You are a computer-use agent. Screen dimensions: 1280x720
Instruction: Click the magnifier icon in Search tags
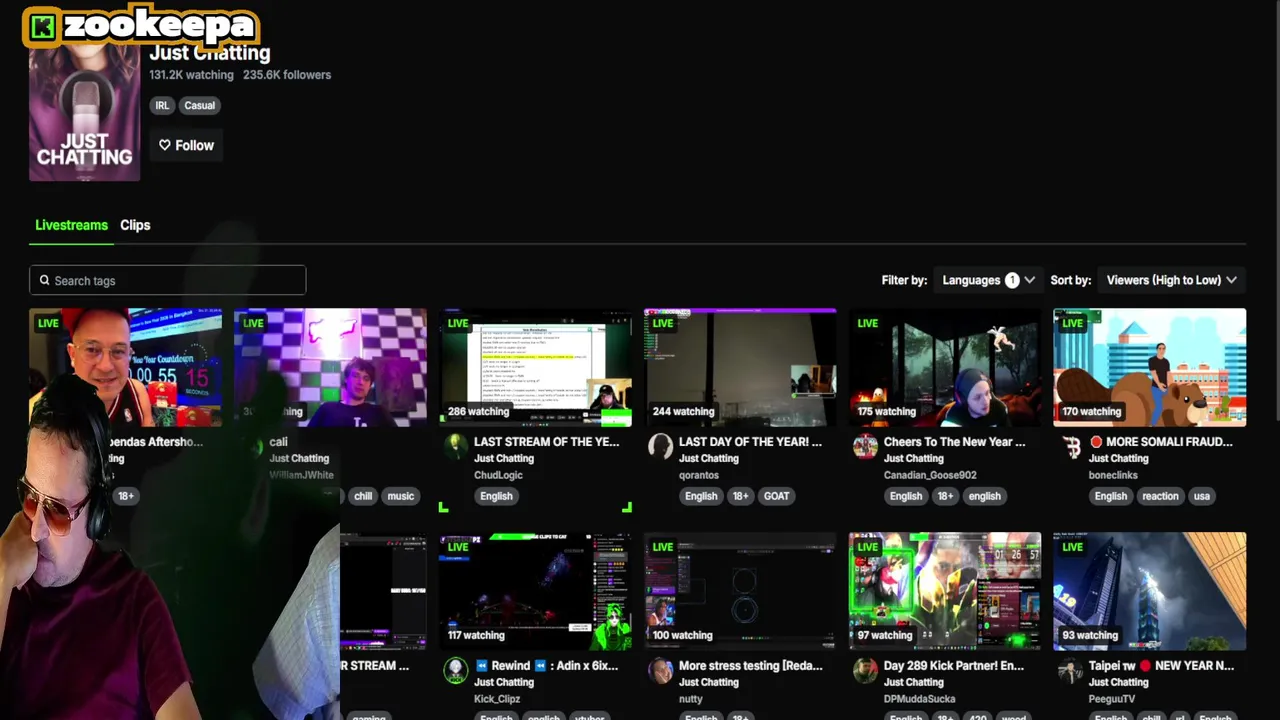44,280
